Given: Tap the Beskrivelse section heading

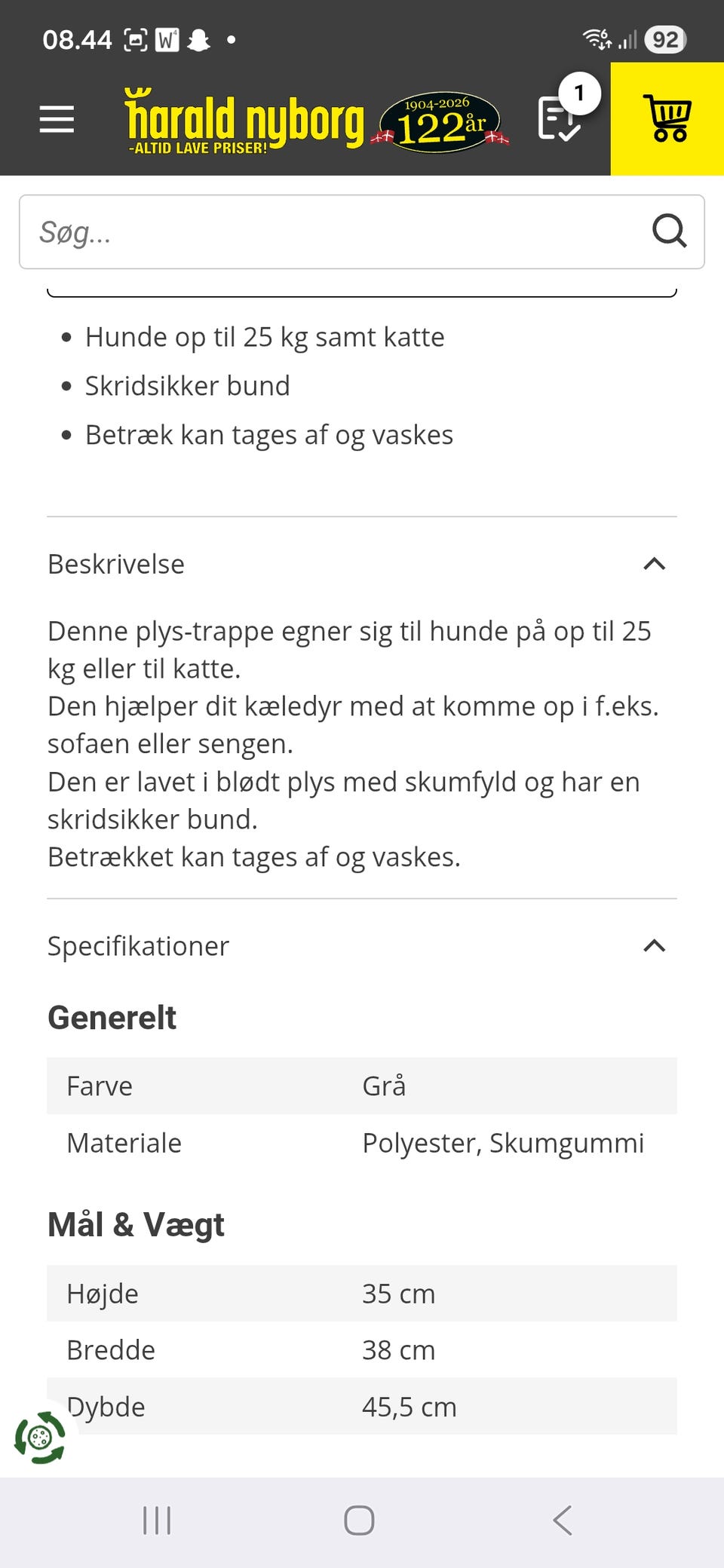Looking at the screenshot, I should tap(116, 564).
